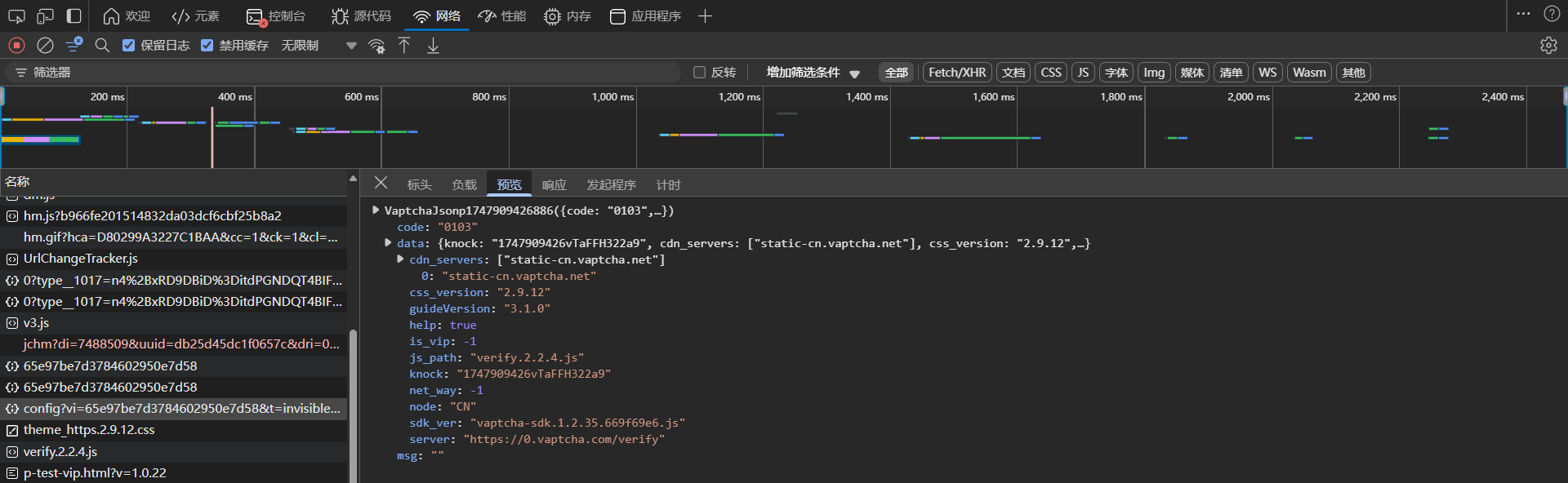1568x483 pixels.
Task: Enable the 反转 filter checkbox
Action: [x=699, y=73]
